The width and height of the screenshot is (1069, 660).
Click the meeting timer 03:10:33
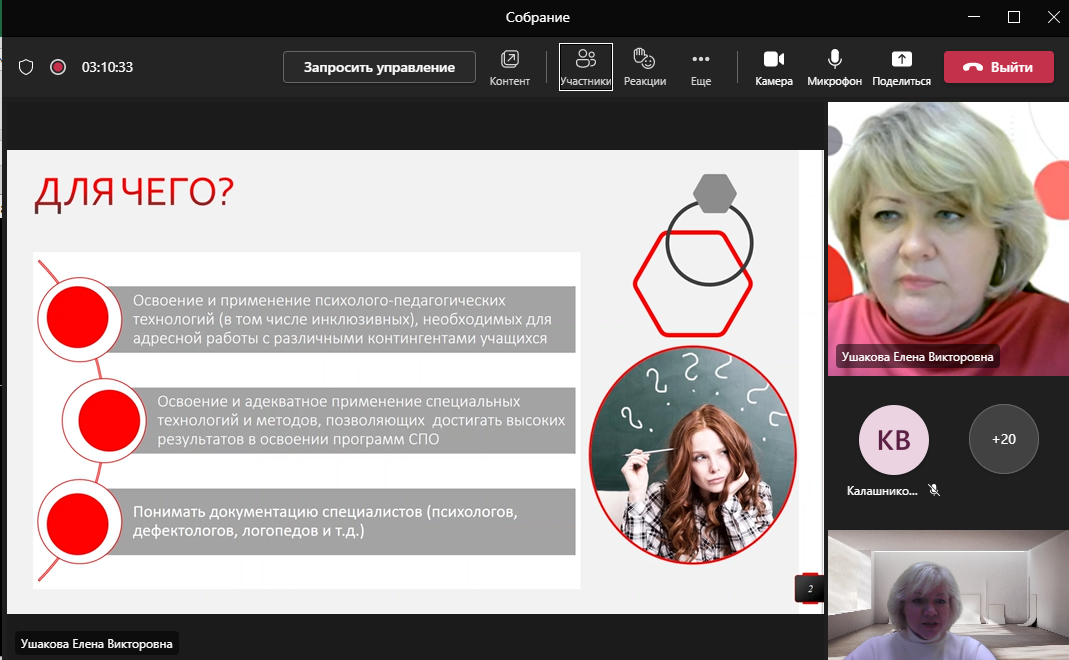(x=107, y=67)
